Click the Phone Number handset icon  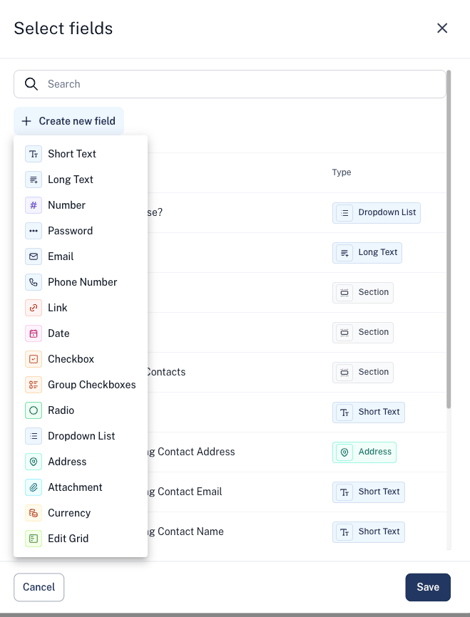tap(33, 282)
